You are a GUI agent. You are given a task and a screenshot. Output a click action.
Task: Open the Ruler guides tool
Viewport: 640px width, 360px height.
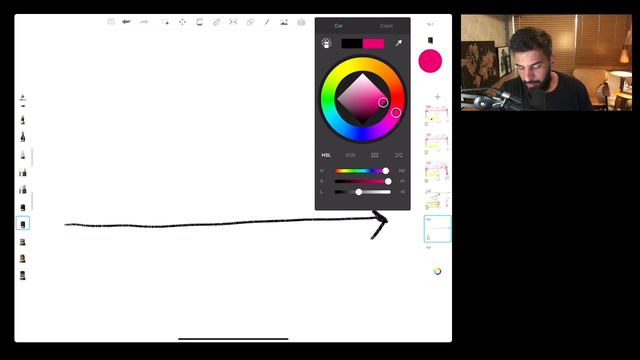coord(216,22)
